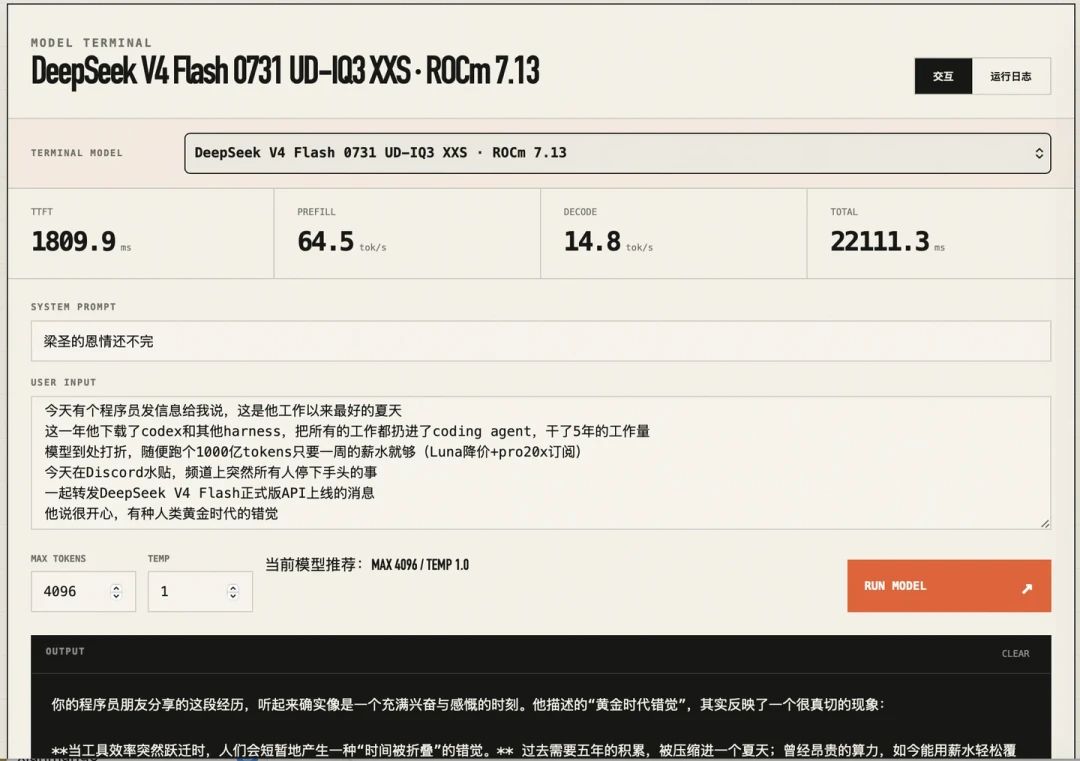Image resolution: width=1080 pixels, height=761 pixels.
Task: Click the Decode value 14.8
Action: (592, 241)
